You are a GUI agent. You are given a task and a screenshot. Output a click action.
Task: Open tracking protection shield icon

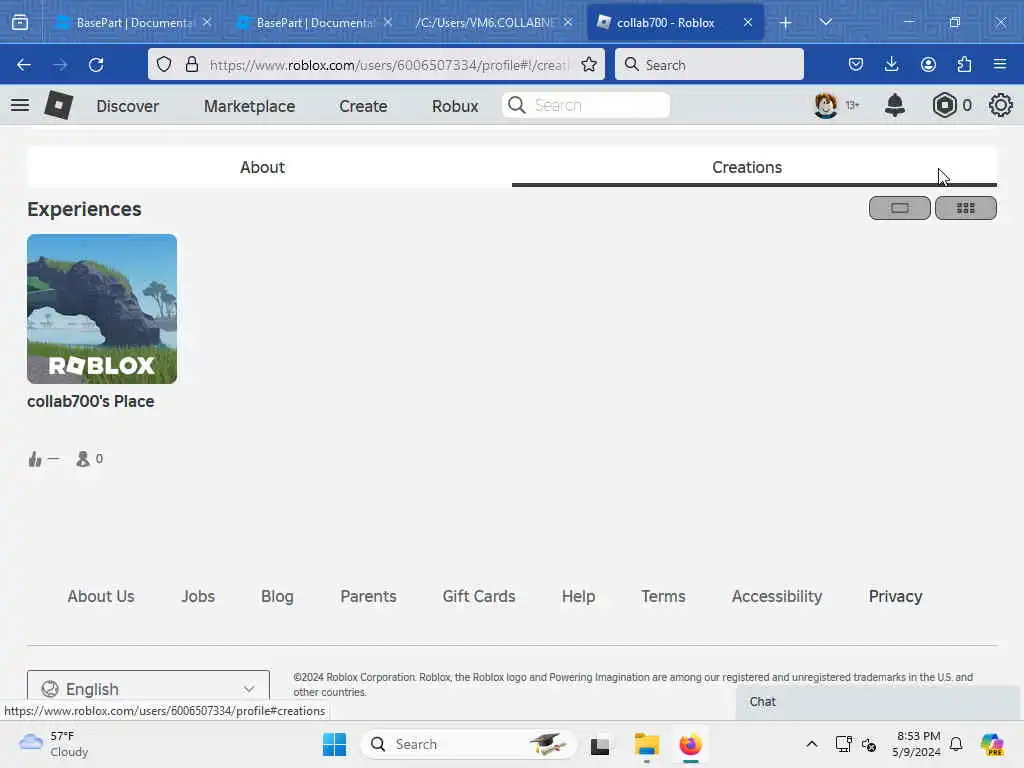[164, 65]
